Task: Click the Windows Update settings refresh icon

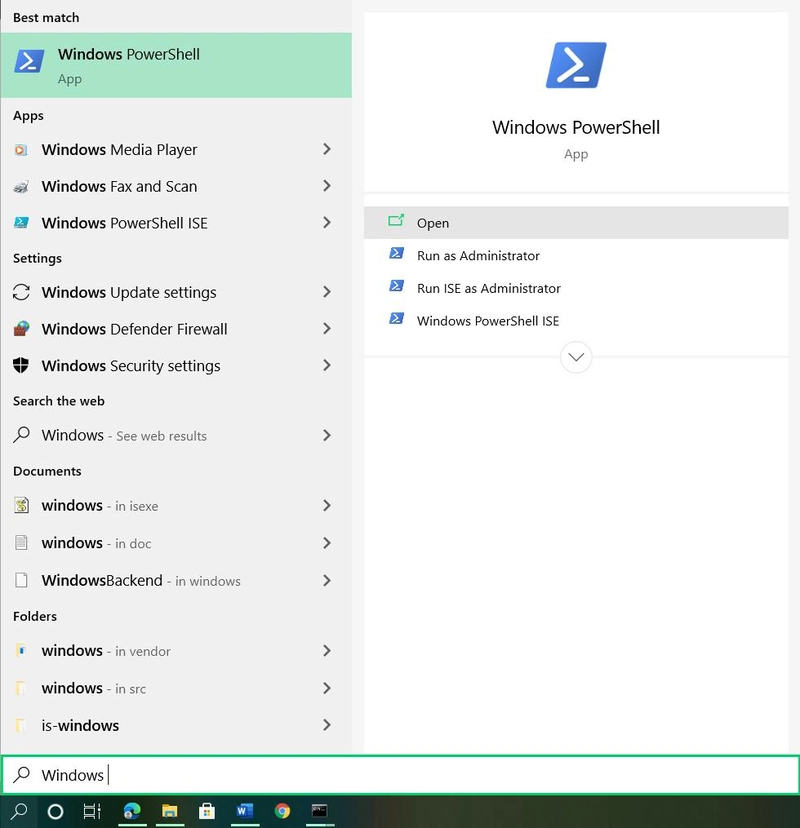Action: pos(21,292)
